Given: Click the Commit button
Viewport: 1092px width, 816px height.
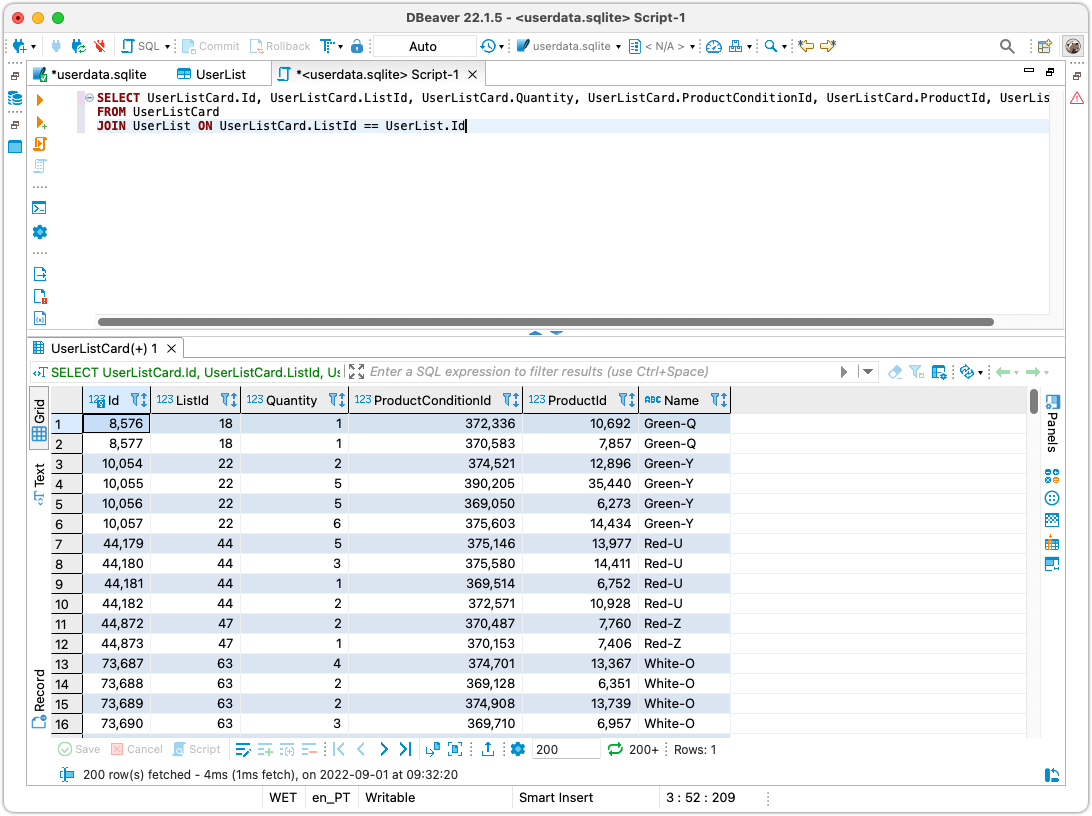Looking at the screenshot, I should [x=210, y=47].
